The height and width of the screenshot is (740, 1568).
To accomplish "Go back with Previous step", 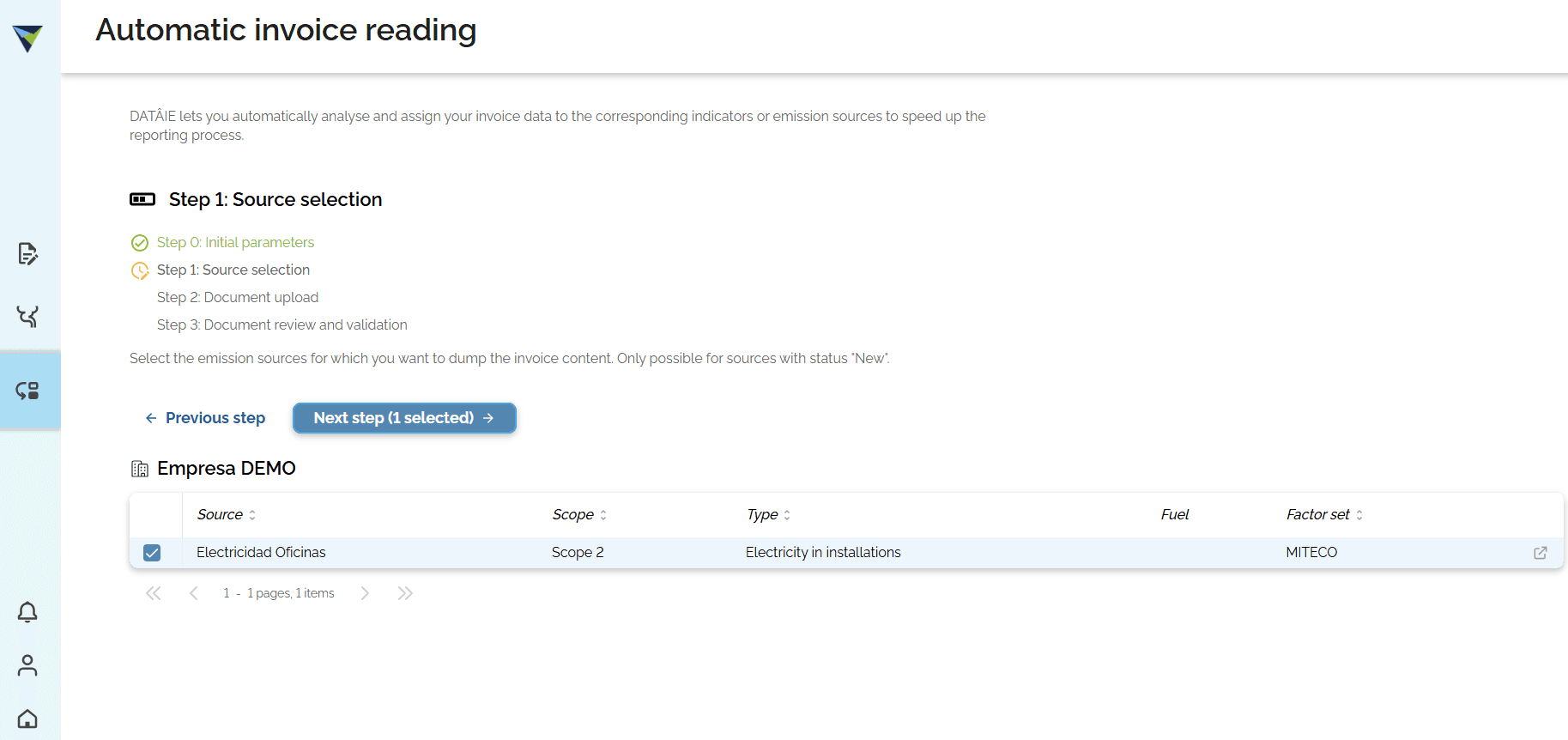I will (205, 418).
